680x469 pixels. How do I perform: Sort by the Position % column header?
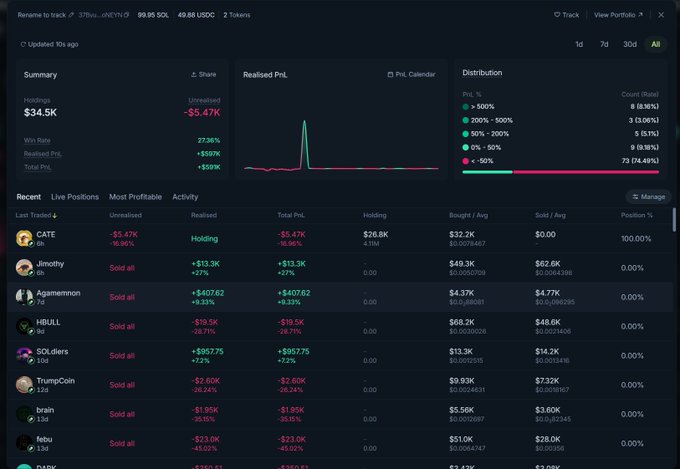[637, 215]
